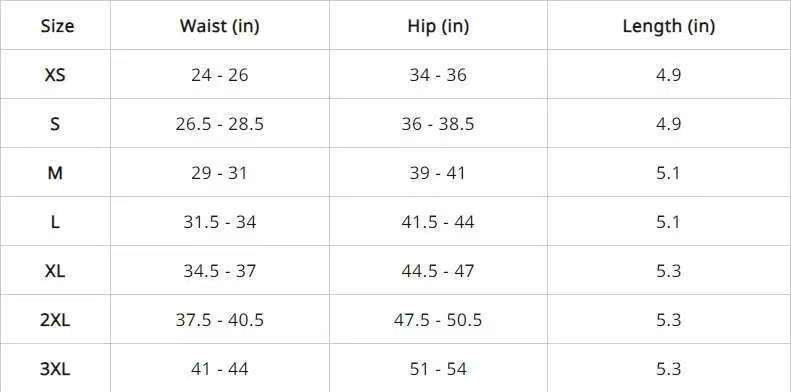Image resolution: width=791 pixels, height=392 pixels.
Task: Click hip value 51 - 54
Action: [x=438, y=369]
